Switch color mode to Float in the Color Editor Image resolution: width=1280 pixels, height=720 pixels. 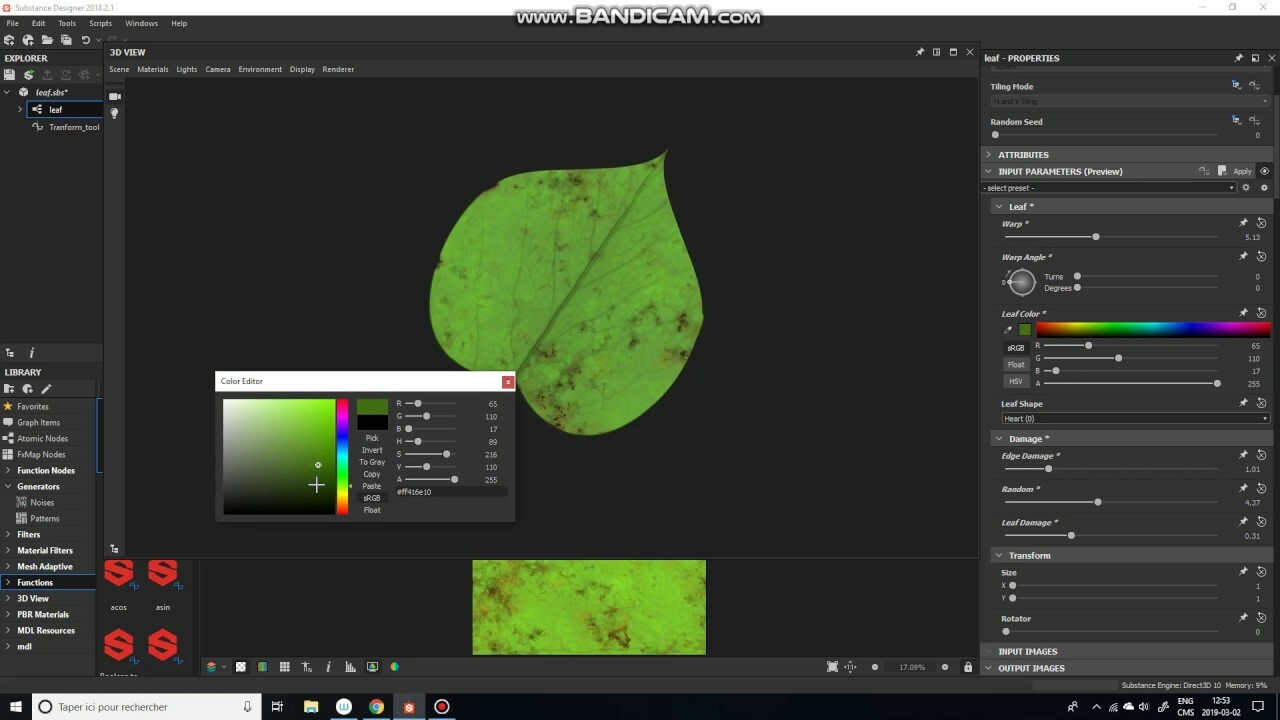[x=371, y=510]
